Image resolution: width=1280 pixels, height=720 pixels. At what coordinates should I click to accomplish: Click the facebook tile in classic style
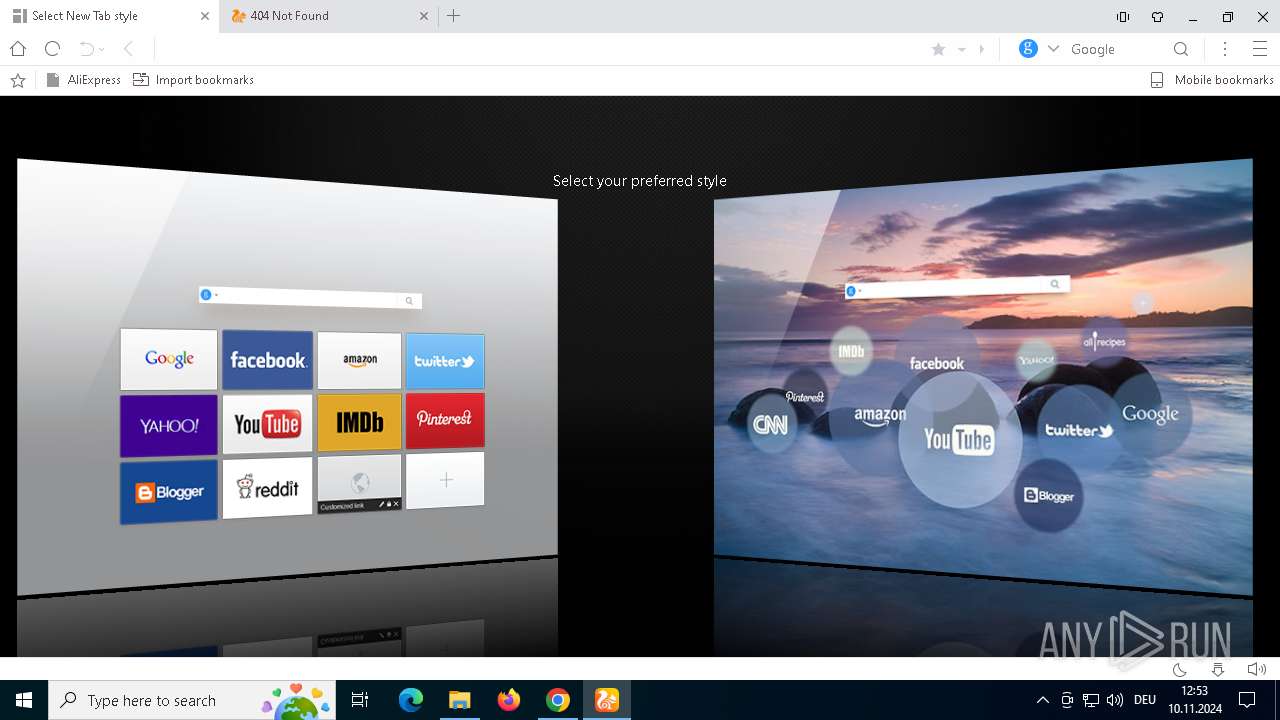(267, 360)
